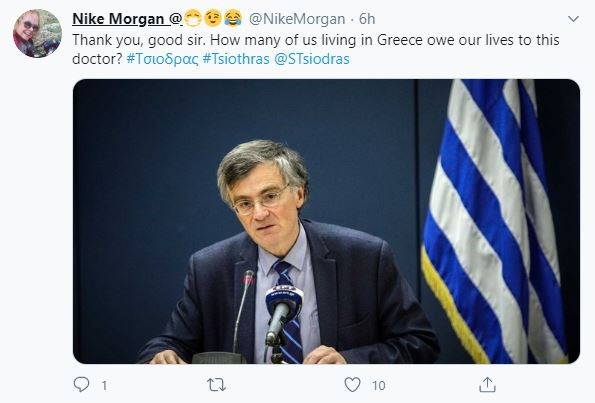This screenshot has width=595, height=403.
Task: Open the hashtag #Tsiothras
Action: (x=236, y=59)
